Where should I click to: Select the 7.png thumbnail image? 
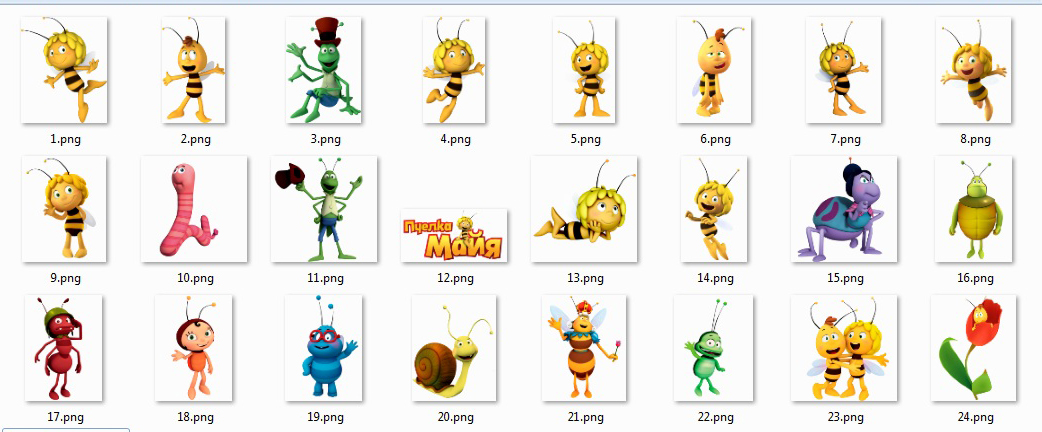click(843, 70)
